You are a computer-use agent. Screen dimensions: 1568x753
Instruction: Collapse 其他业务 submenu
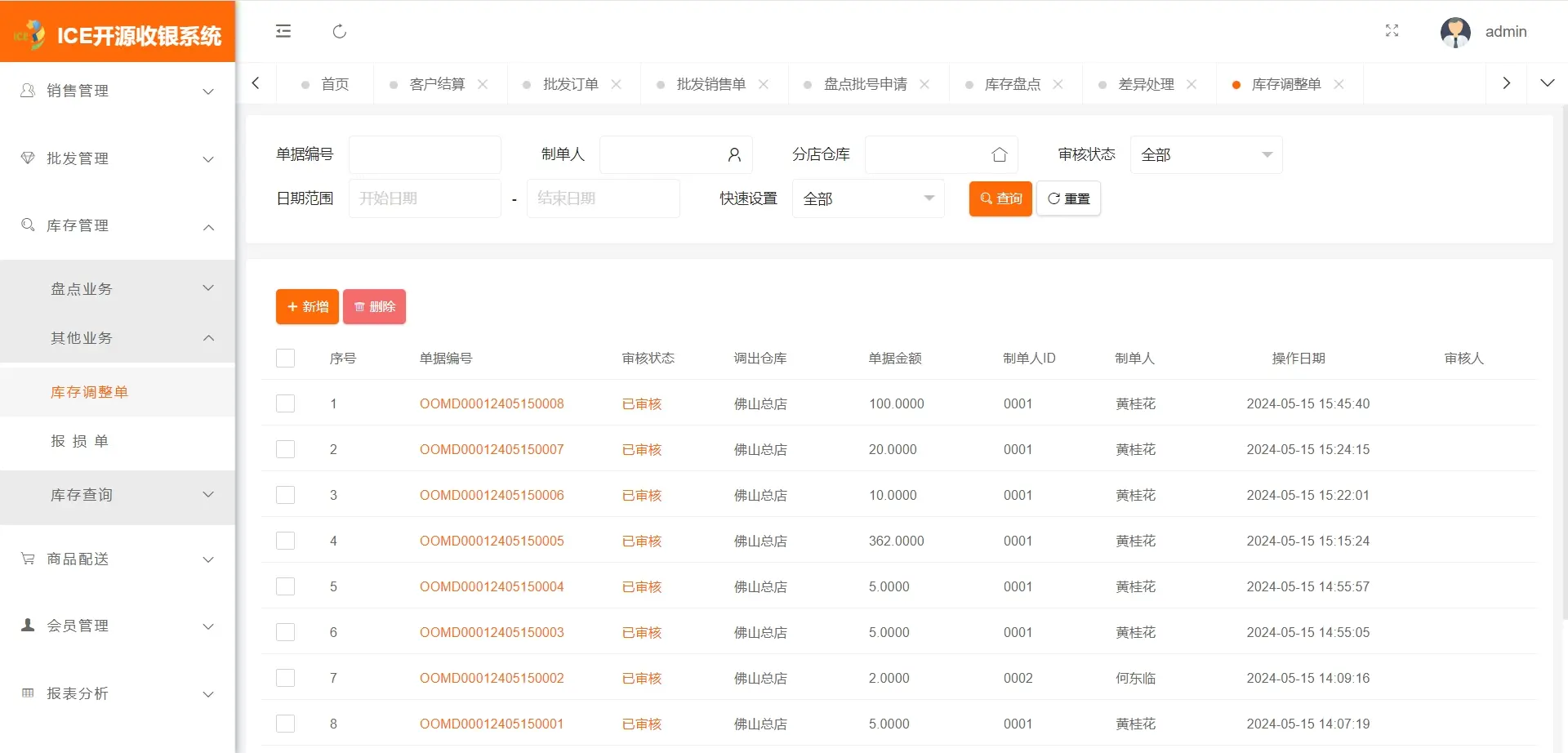tap(118, 337)
